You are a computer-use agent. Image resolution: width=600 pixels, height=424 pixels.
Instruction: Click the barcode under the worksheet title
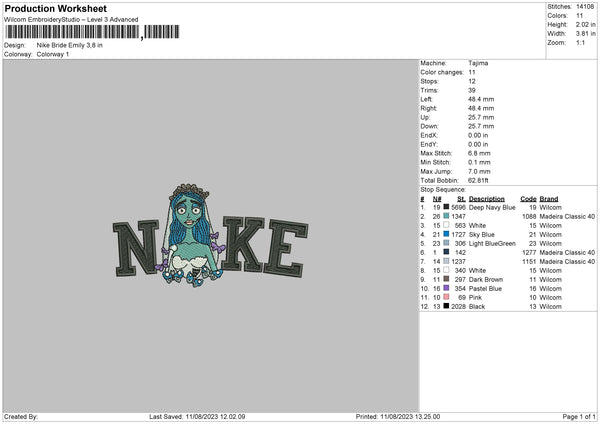click(x=92, y=32)
